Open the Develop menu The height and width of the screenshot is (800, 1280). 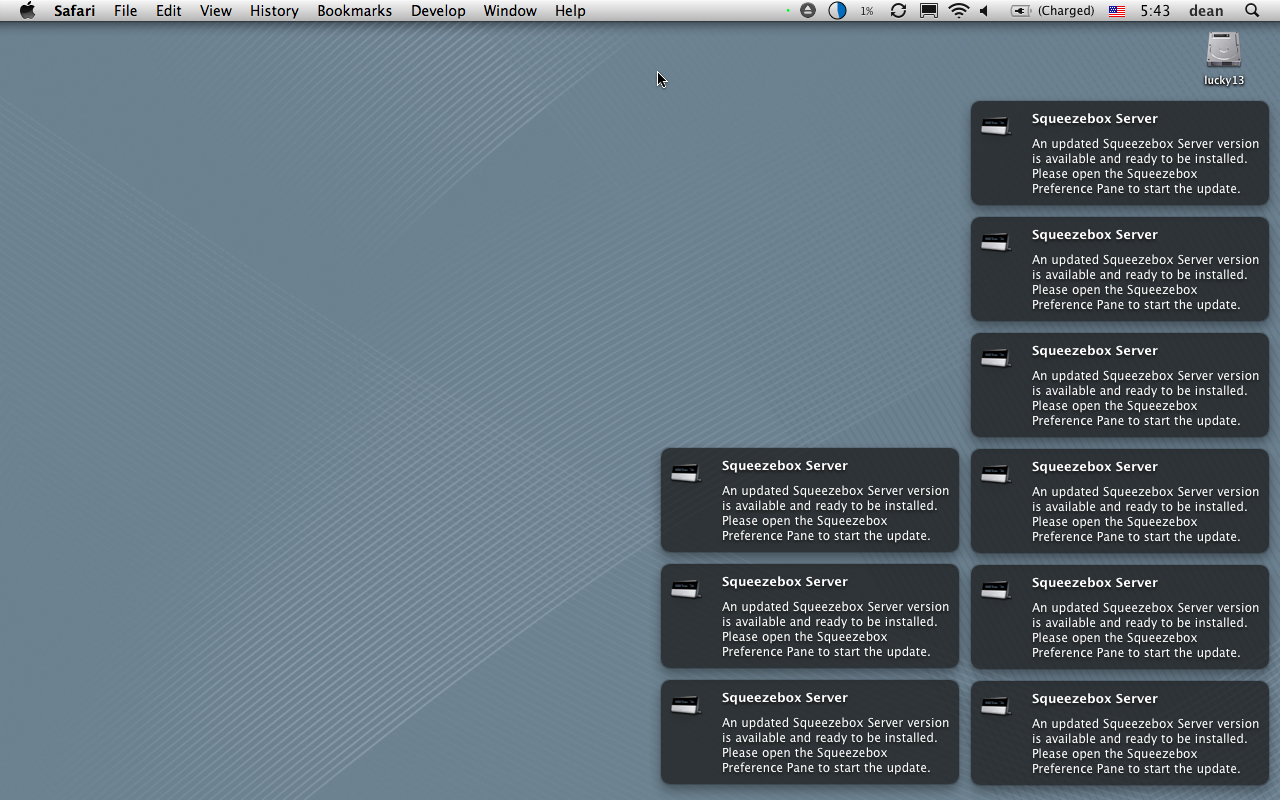point(438,11)
